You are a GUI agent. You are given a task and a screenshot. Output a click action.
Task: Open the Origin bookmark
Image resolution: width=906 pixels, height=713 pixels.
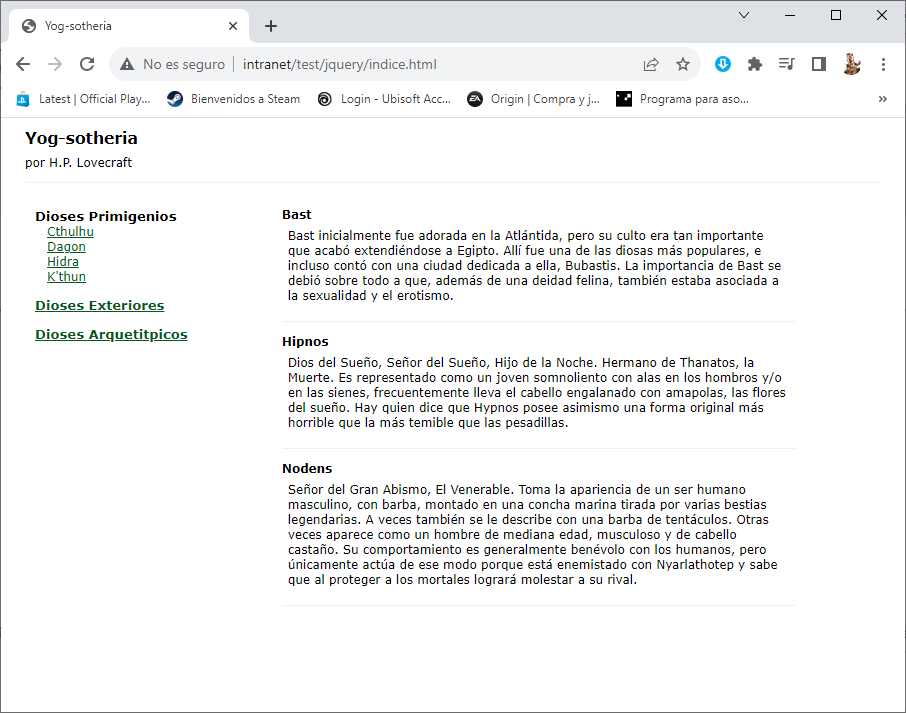(534, 99)
